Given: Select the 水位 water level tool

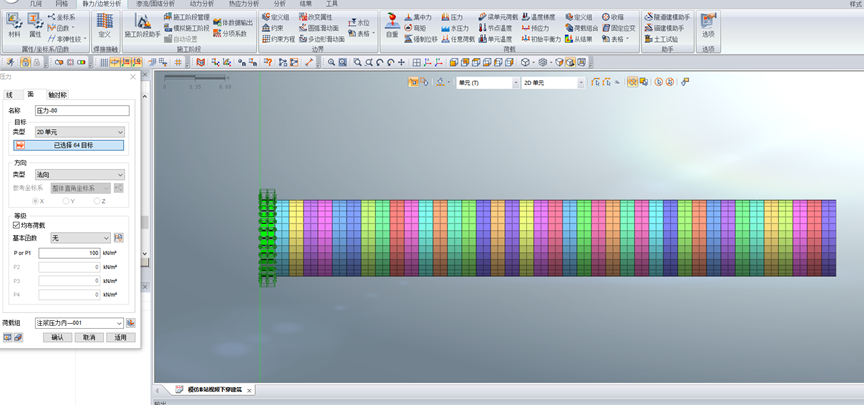Looking at the screenshot, I should click(359, 23).
